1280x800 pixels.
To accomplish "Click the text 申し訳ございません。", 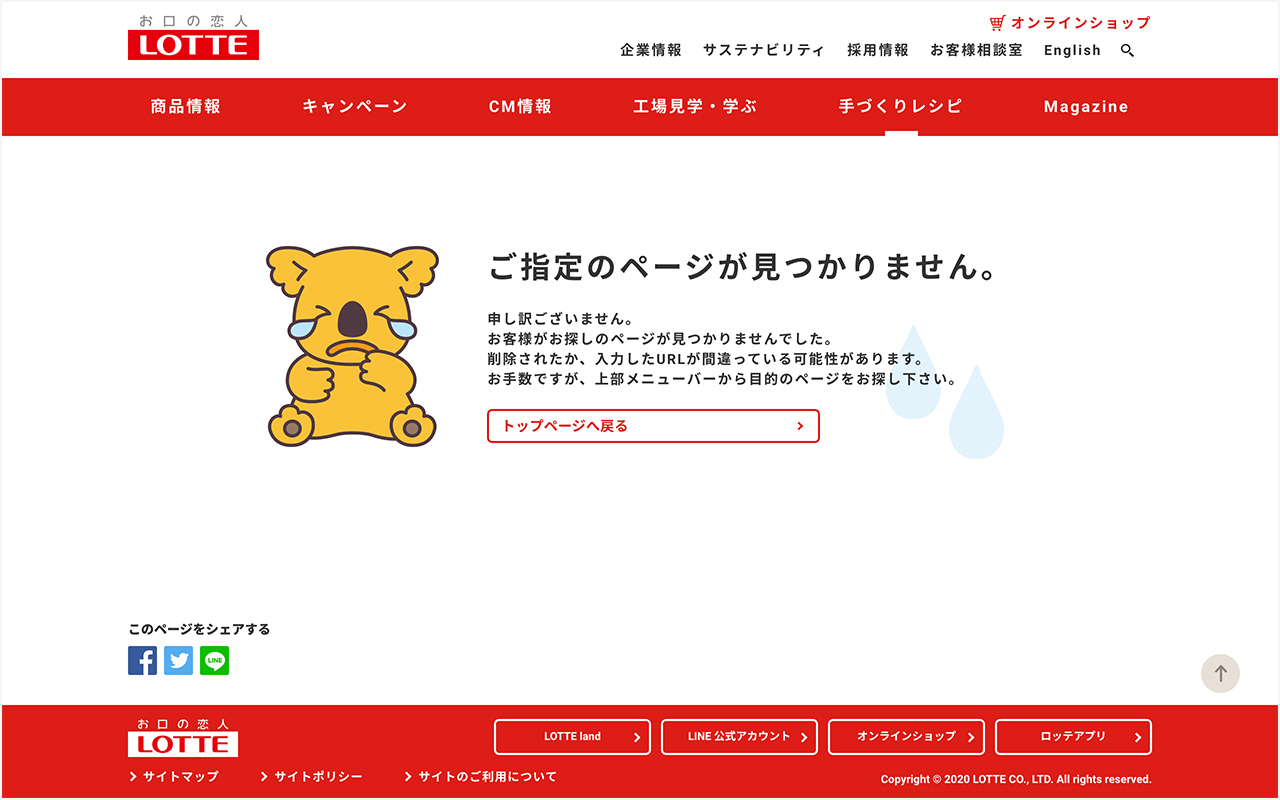I will click(x=561, y=319).
